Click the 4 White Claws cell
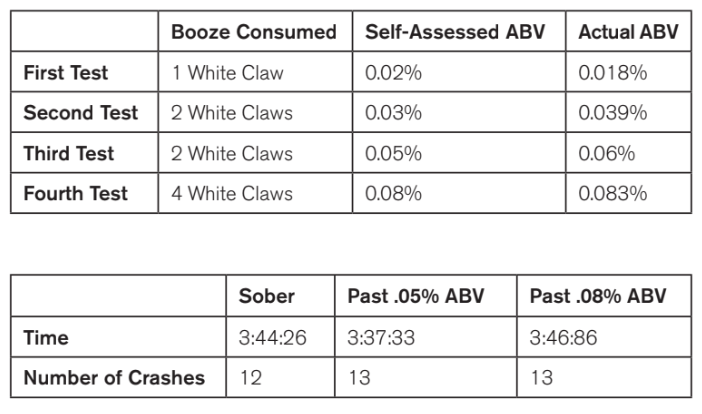The image size is (702, 414). (255, 193)
